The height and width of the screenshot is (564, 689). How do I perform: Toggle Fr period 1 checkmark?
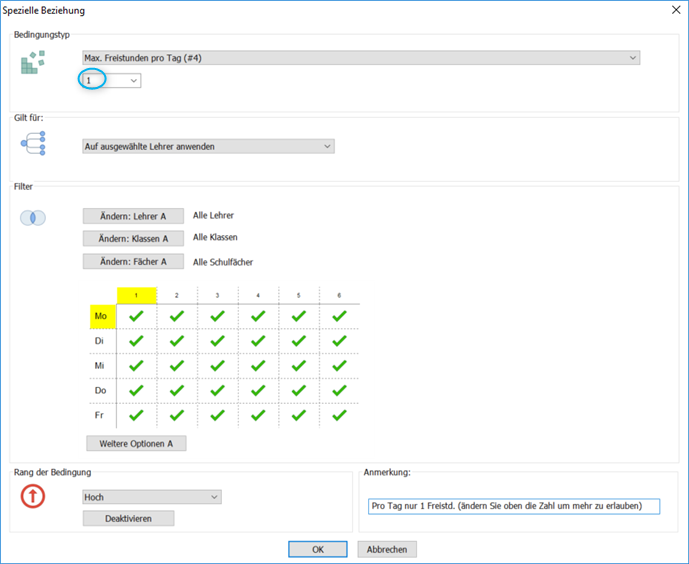click(x=136, y=415)
